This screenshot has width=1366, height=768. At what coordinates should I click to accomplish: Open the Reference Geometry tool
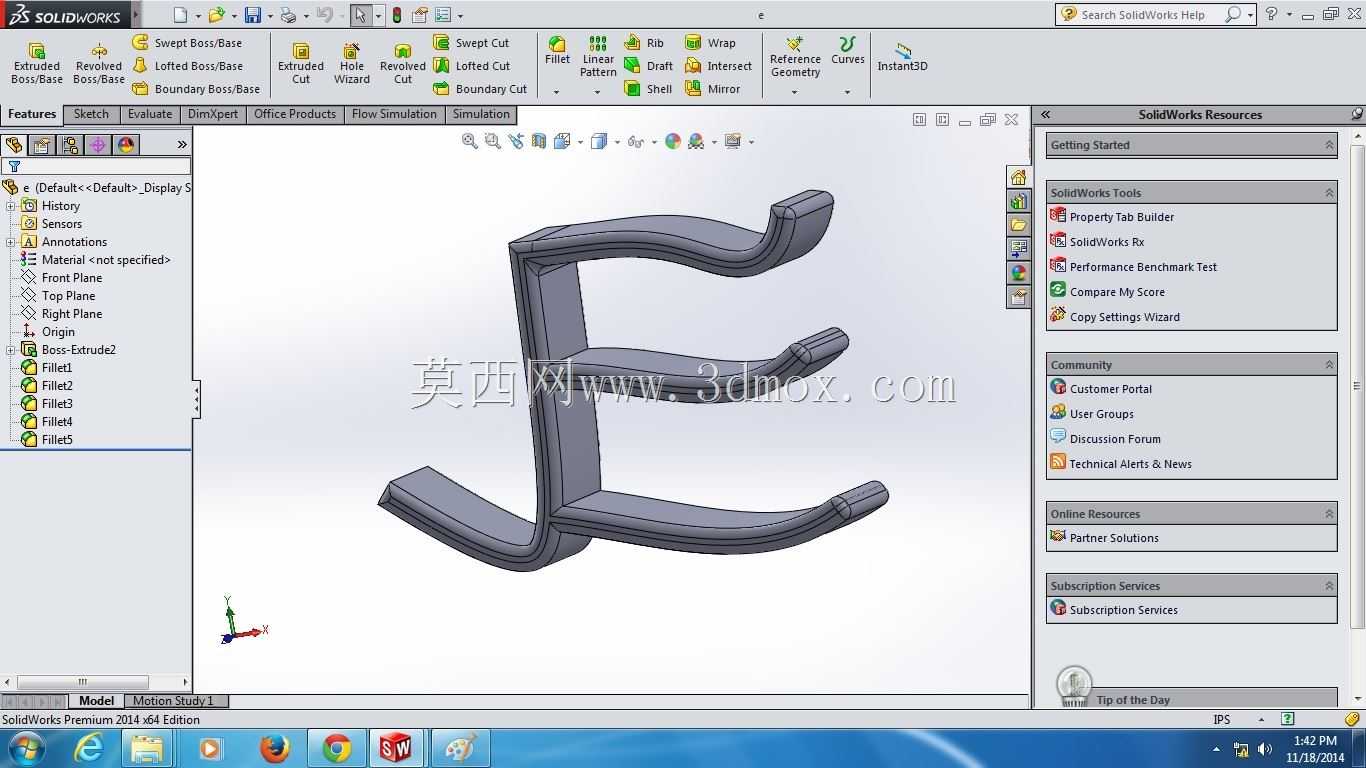[795, 57]
